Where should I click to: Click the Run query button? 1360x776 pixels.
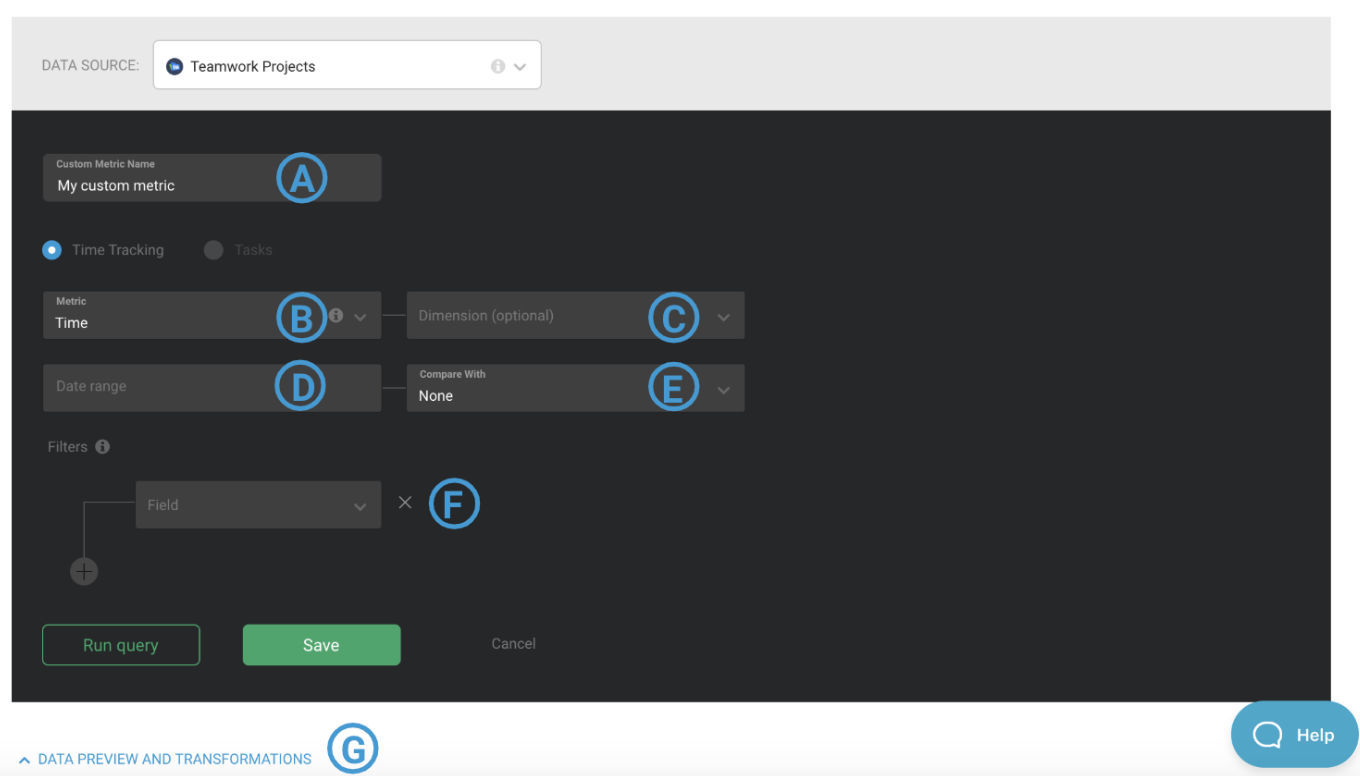[x=121, y=645]
